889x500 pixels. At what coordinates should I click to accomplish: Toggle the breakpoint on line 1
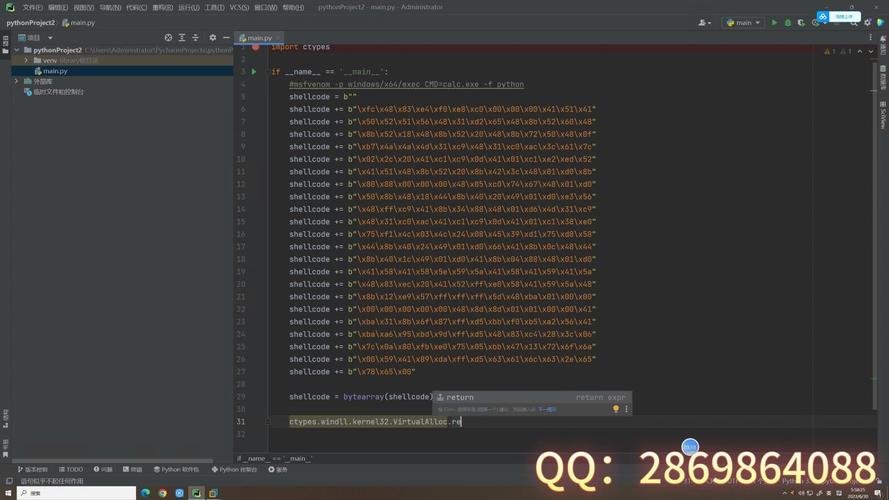256,47
